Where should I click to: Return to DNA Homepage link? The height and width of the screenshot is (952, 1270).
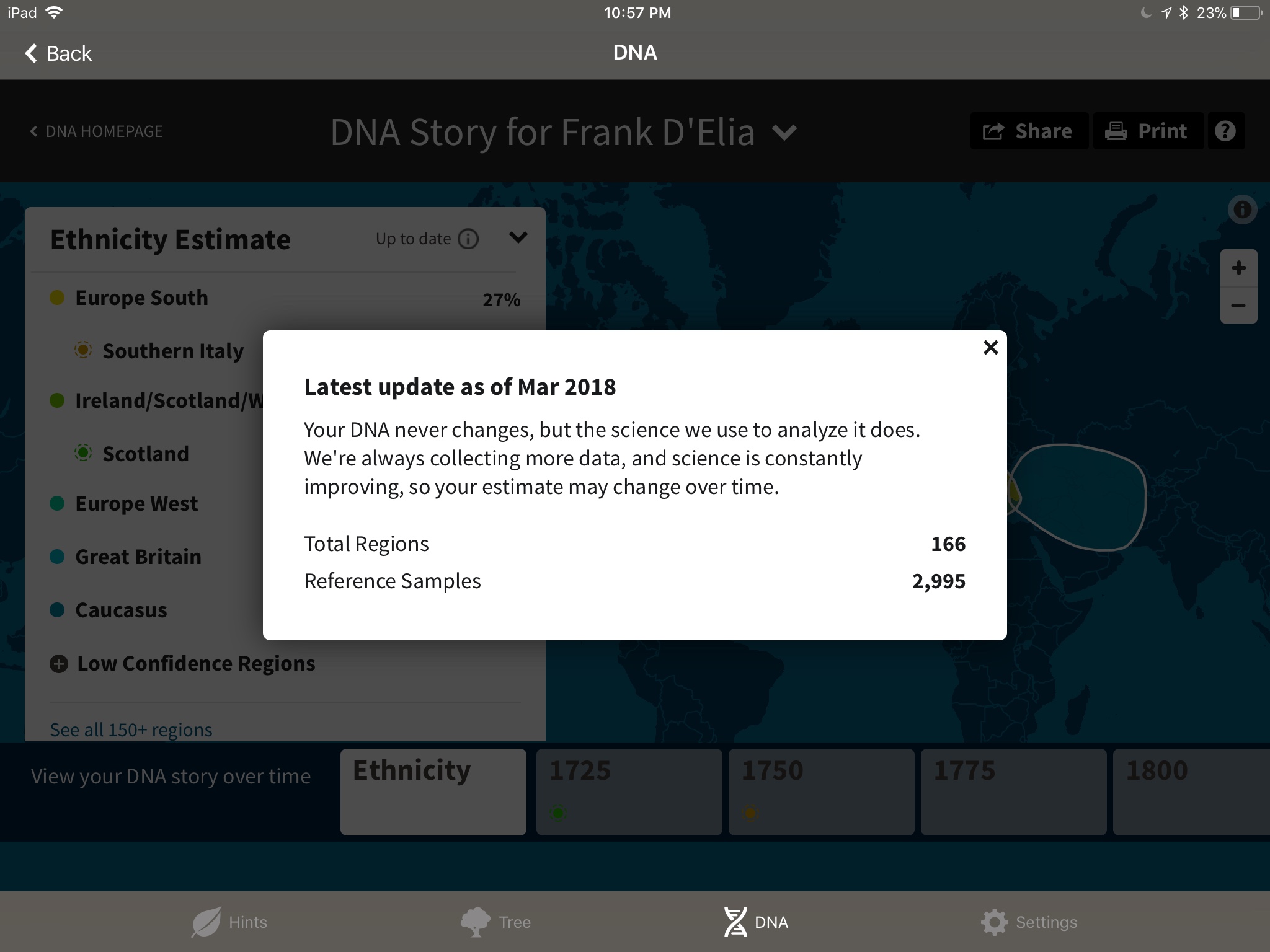[97, 131]
